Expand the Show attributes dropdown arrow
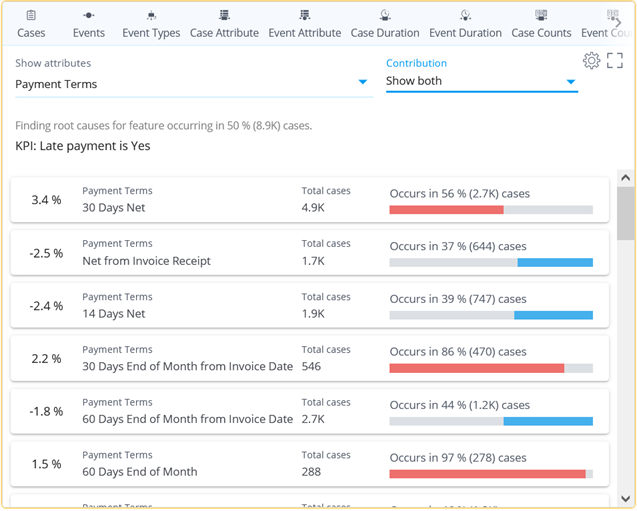637x511 pixels. pos(363,82)
